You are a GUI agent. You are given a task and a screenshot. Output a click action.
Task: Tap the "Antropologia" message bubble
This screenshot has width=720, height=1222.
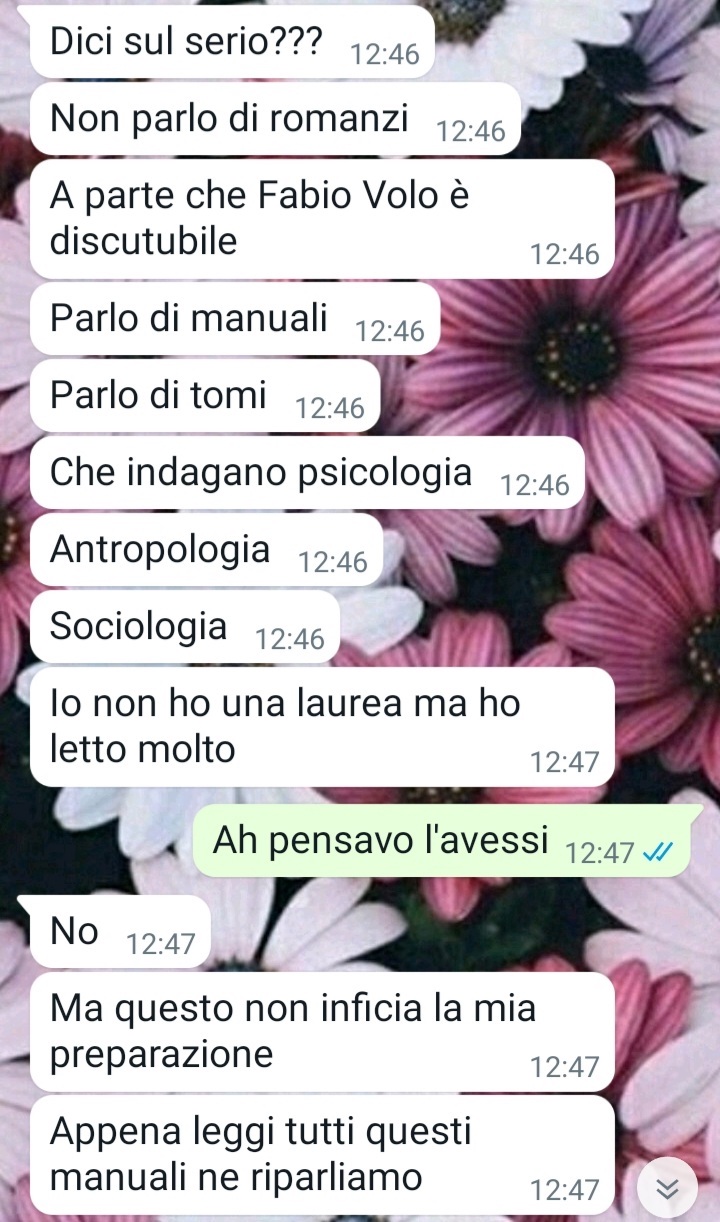[x=207, y=549]
